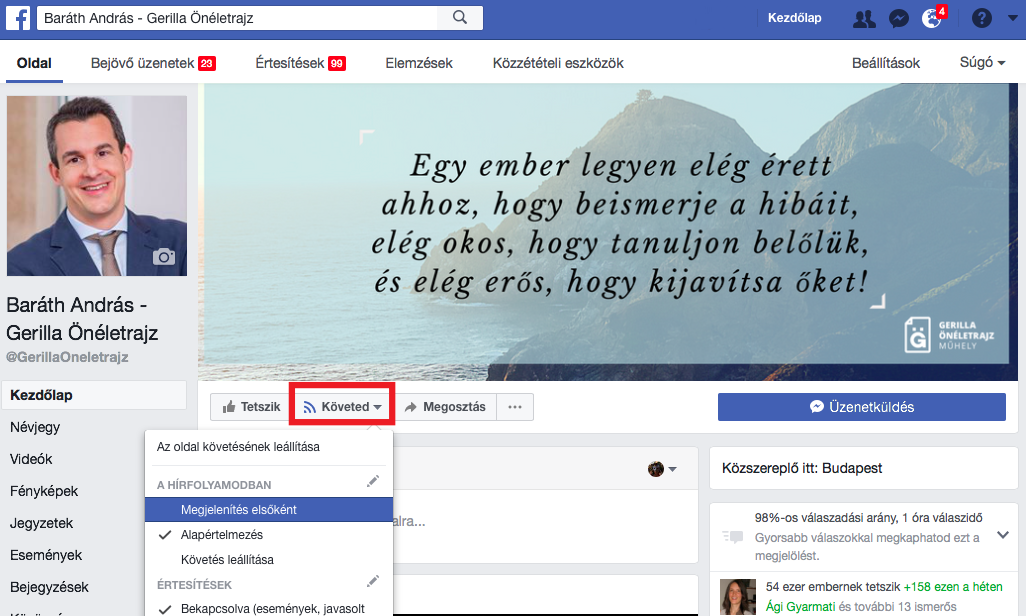
Task: Edit news feed settings pencil icon
Action: (372, 482)
